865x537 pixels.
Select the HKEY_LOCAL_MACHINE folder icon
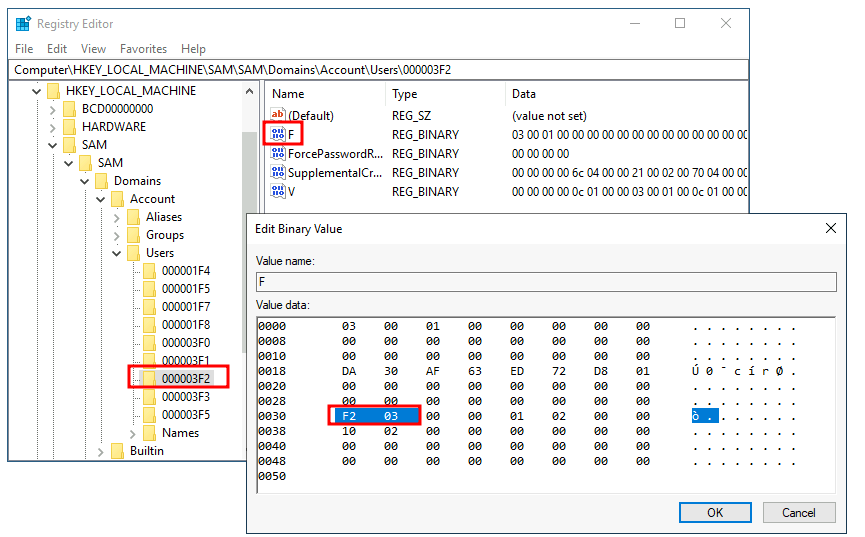point(54,91)
